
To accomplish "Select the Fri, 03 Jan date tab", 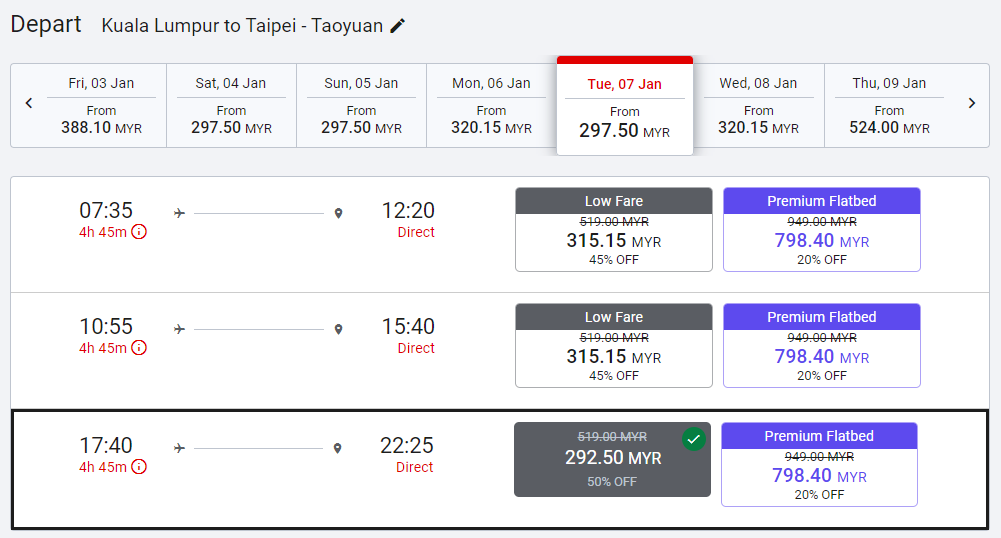I will point(101,105).
